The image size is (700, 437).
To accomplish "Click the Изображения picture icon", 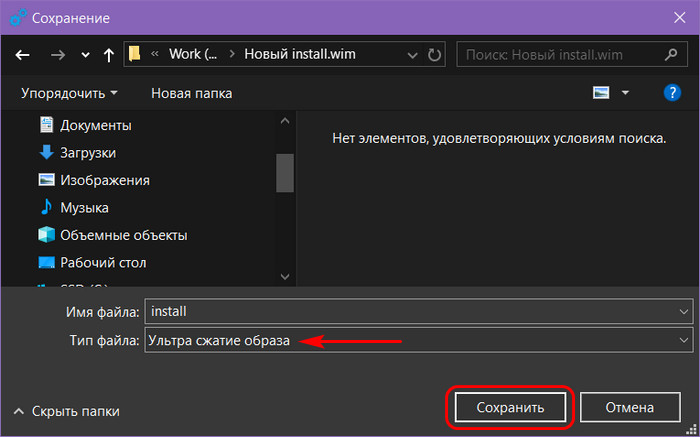I will (x=46, y=180).
